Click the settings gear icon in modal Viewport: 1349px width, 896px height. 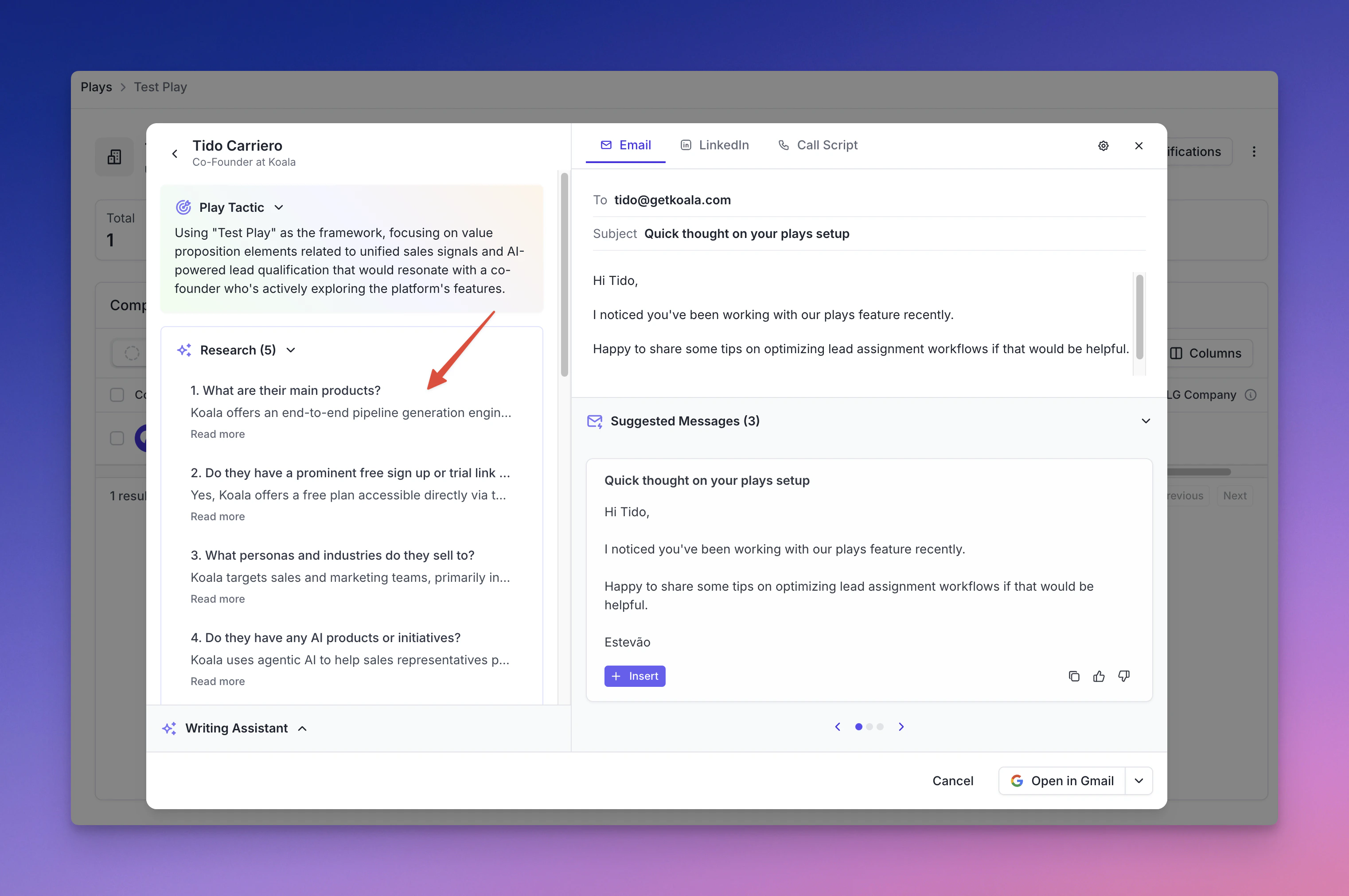(1103, 146)
